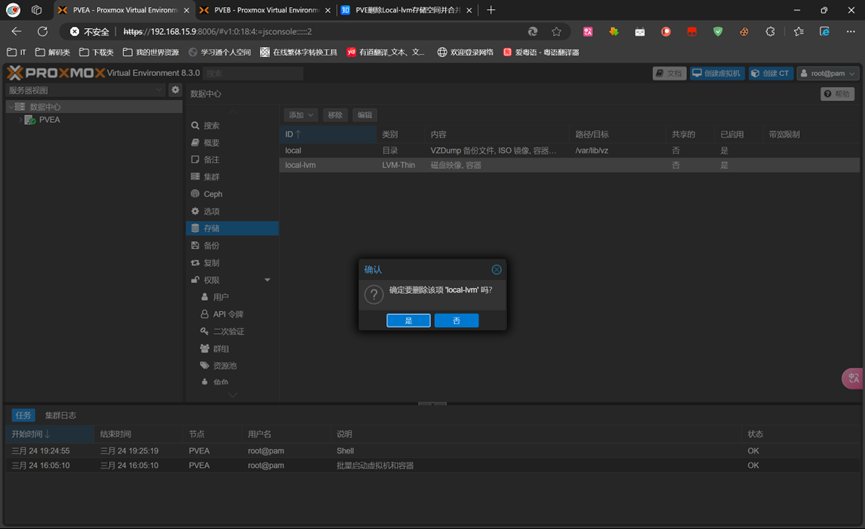Open the Ceph menu entry
Image resolution: width=865 pixels, height=529 pixels.
click(x=232, y=194)
